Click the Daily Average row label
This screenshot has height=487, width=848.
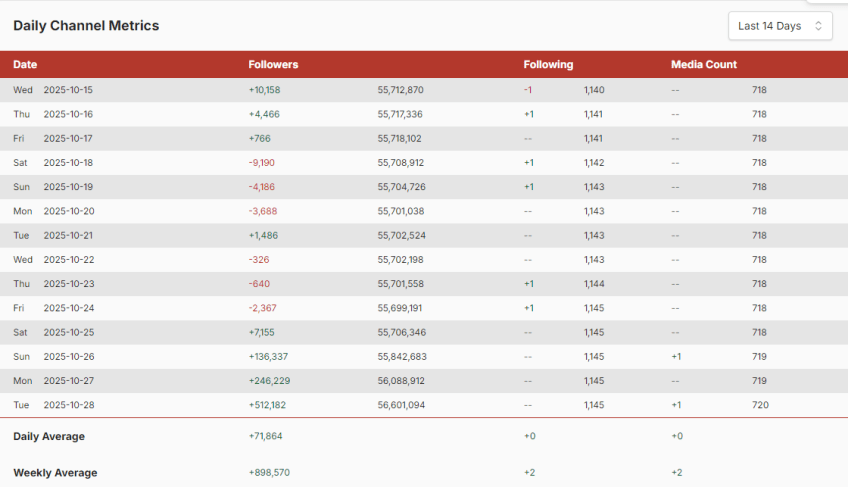(x=49, y=437)
